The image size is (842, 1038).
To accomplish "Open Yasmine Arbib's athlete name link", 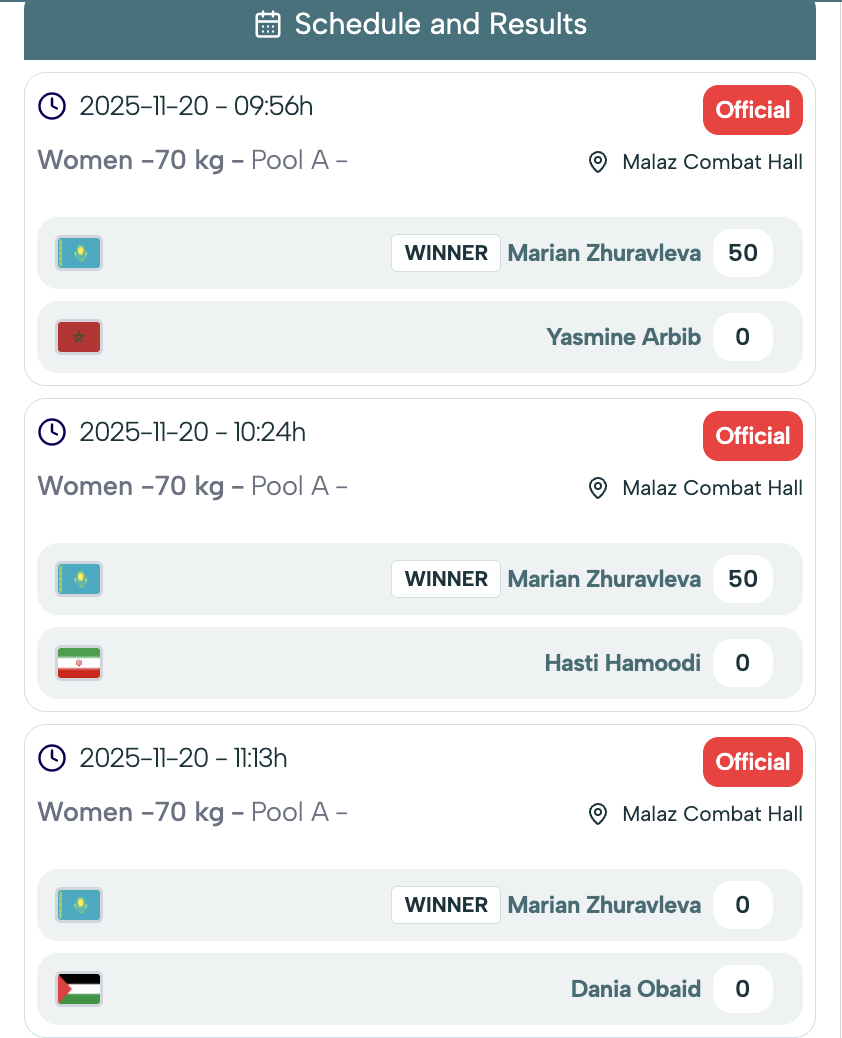I will [x=624, y=337].
